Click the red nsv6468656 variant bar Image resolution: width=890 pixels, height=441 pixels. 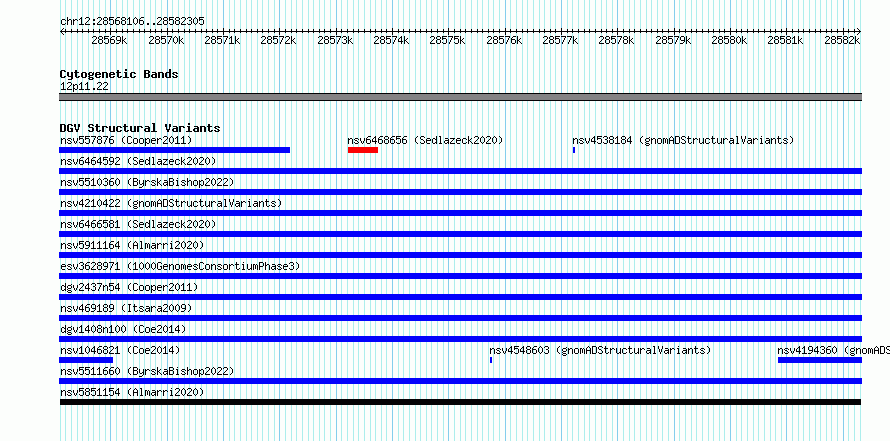363,150
